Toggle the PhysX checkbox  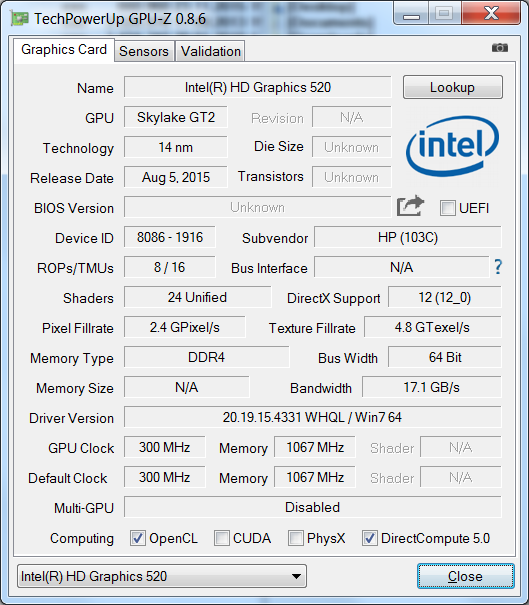point(296,538)
